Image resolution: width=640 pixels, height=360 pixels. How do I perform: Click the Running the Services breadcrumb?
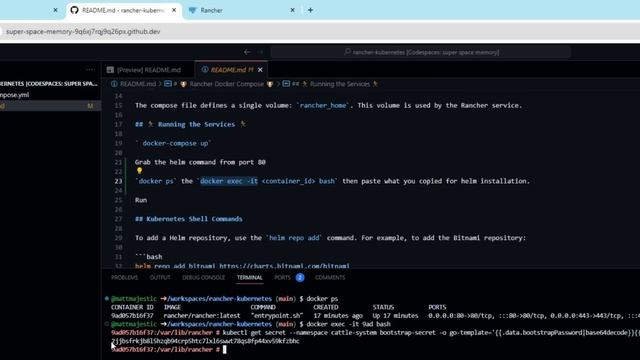click(340, 84)
